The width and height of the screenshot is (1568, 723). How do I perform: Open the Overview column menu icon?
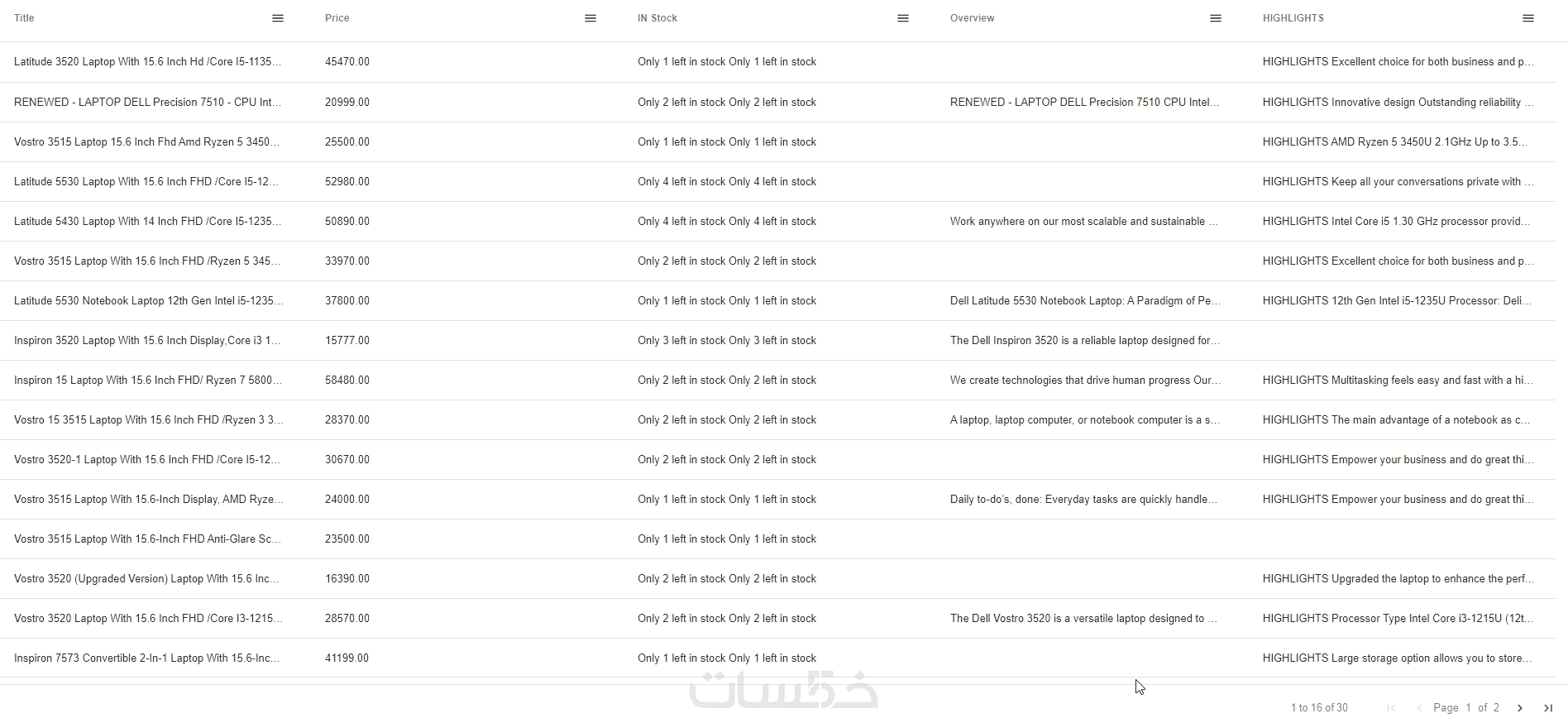(x=1216, y=18)
